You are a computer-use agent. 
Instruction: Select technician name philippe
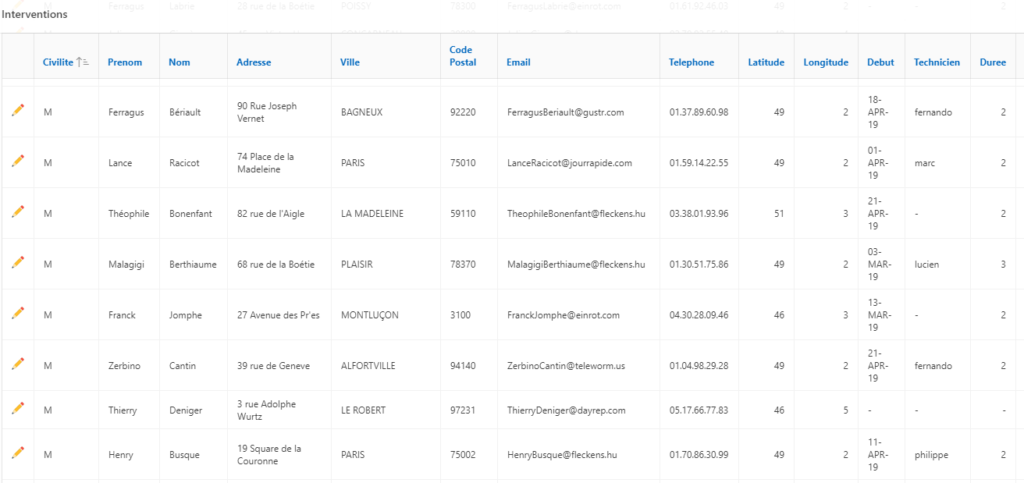point(931,455)
